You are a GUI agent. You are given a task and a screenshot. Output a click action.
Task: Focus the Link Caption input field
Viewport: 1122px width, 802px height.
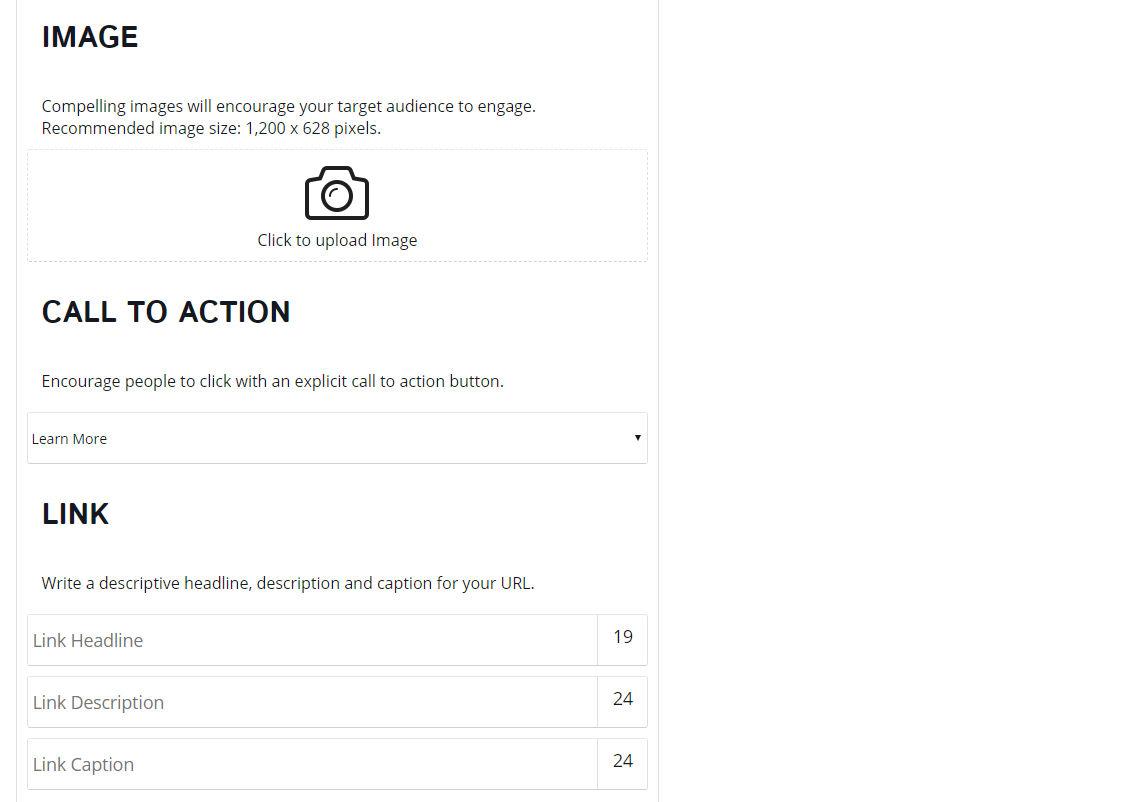312,764
